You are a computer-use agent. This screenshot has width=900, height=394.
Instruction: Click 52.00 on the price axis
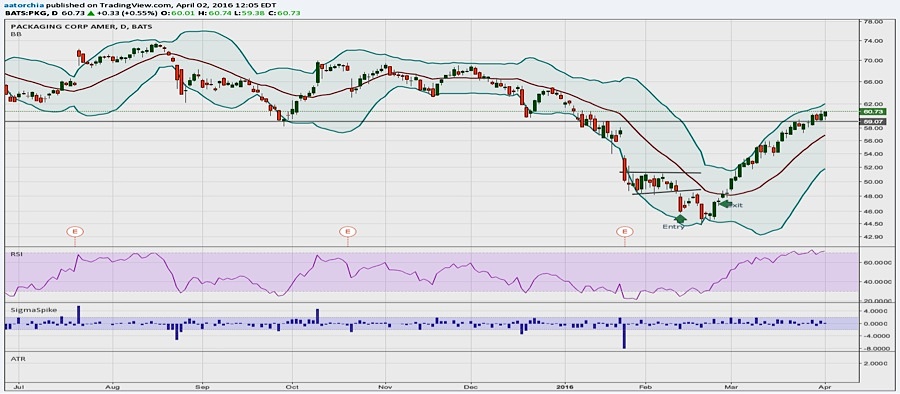point(874,168)
